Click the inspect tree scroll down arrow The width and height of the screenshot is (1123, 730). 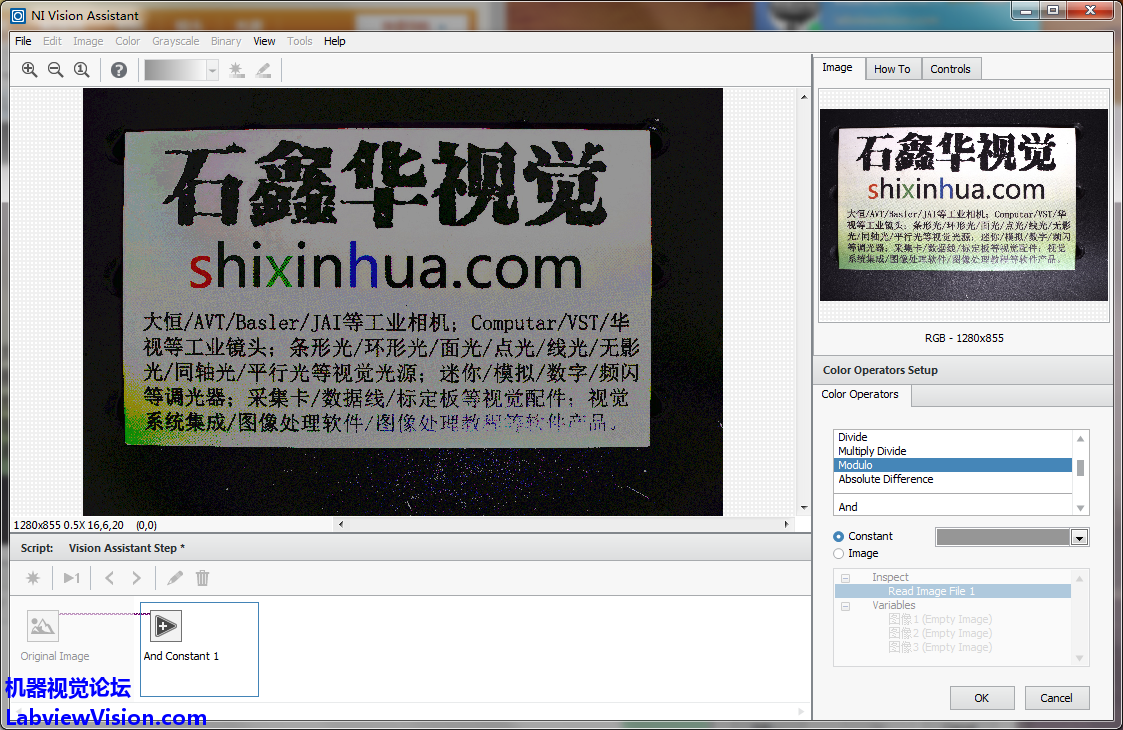1080,658
